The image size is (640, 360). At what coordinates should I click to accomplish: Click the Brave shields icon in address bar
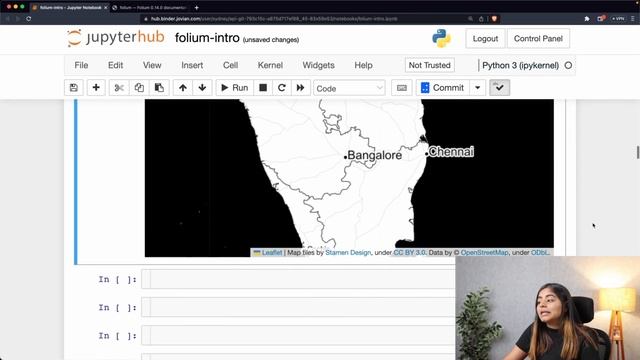(494, 19)
